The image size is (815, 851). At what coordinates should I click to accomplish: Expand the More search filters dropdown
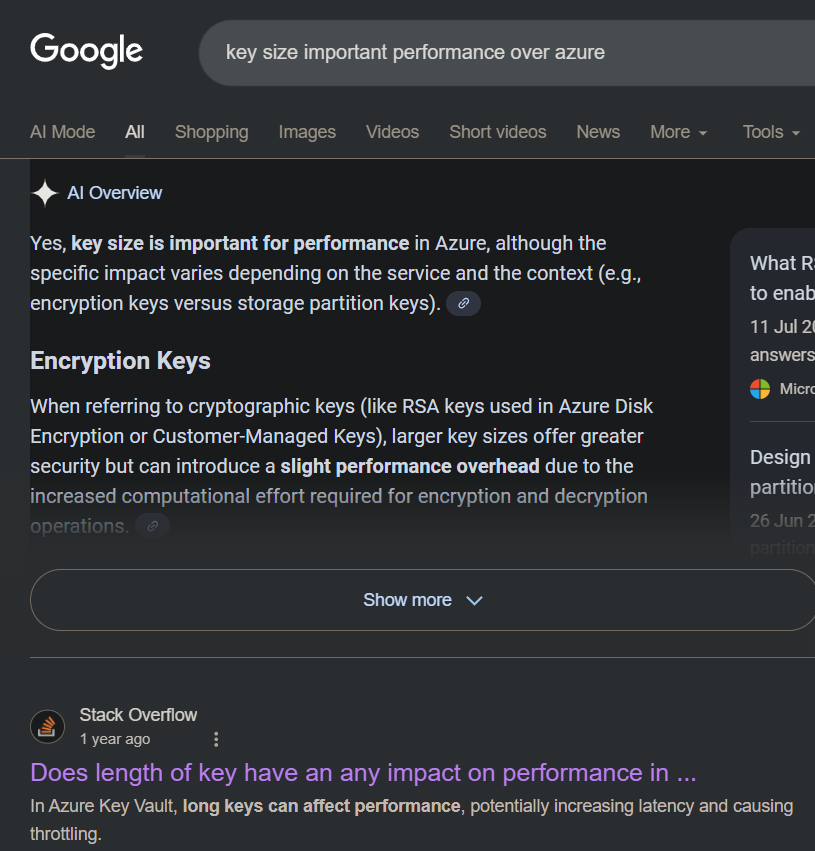point(678,132)
